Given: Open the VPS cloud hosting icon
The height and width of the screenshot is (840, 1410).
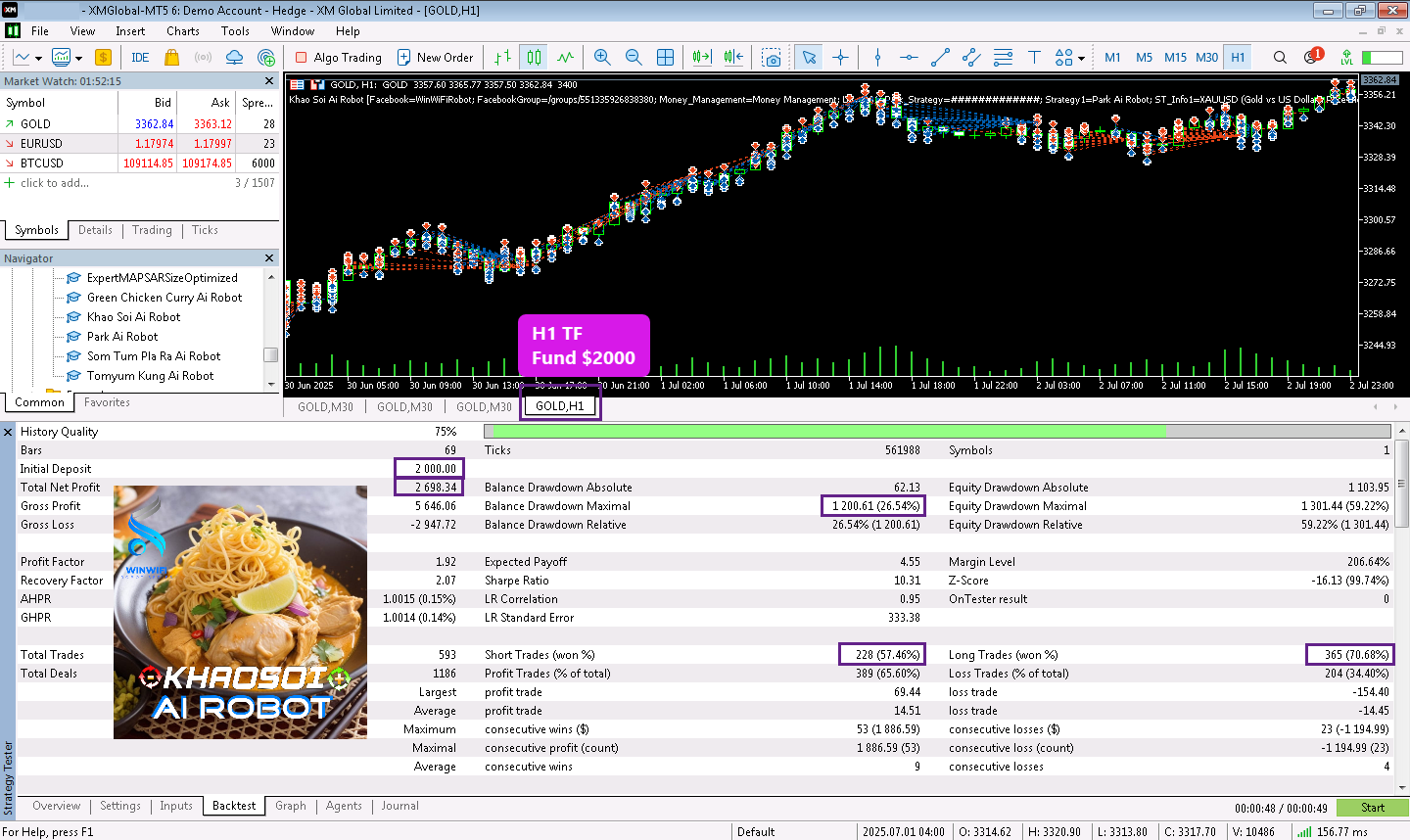Looking at the screenshot, I should click(x=234, y=58).
